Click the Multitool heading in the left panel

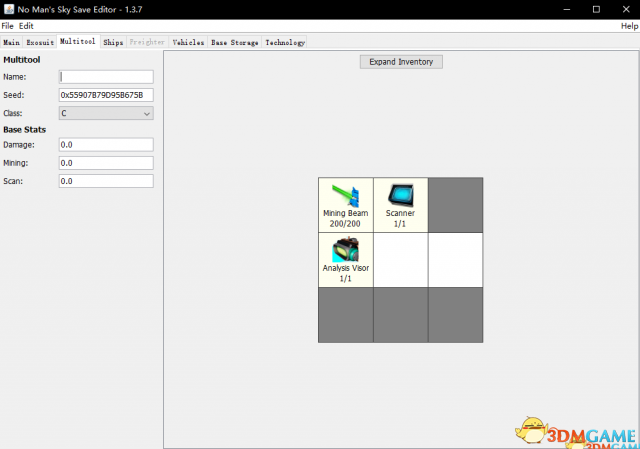pyautogui.click(x=22, y=60)
